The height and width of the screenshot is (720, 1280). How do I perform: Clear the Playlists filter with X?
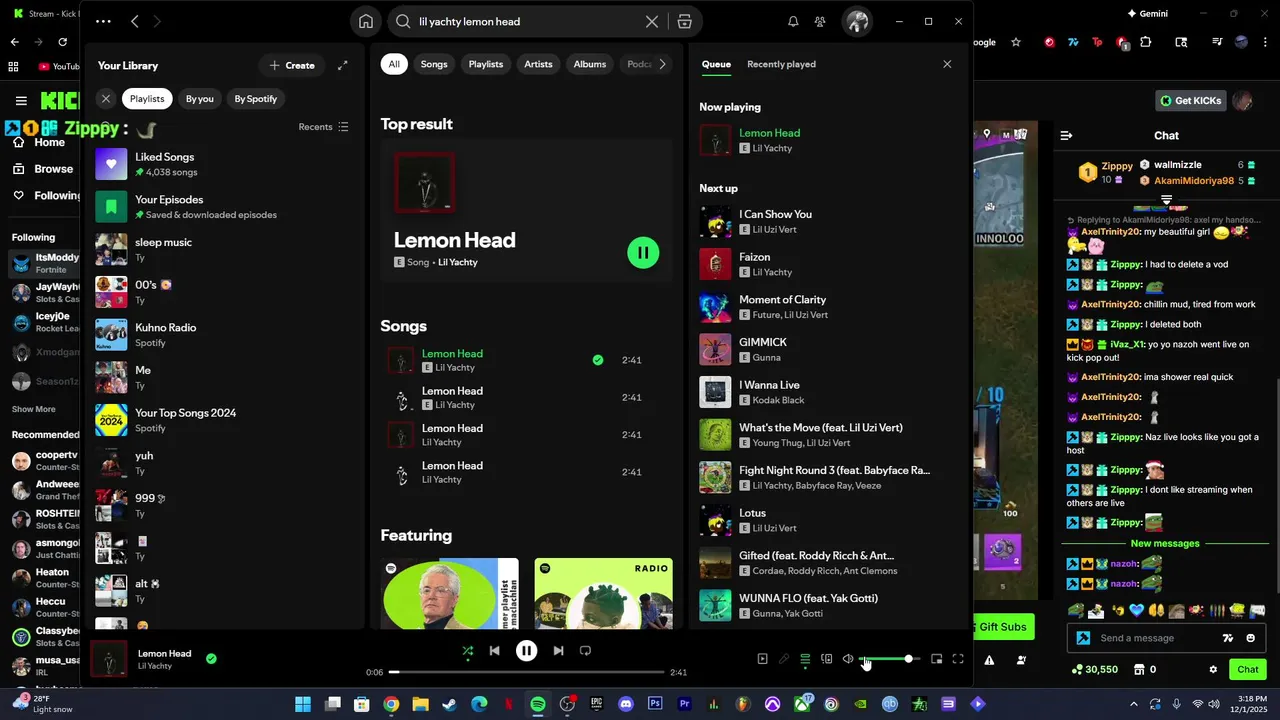pos(105,99)
